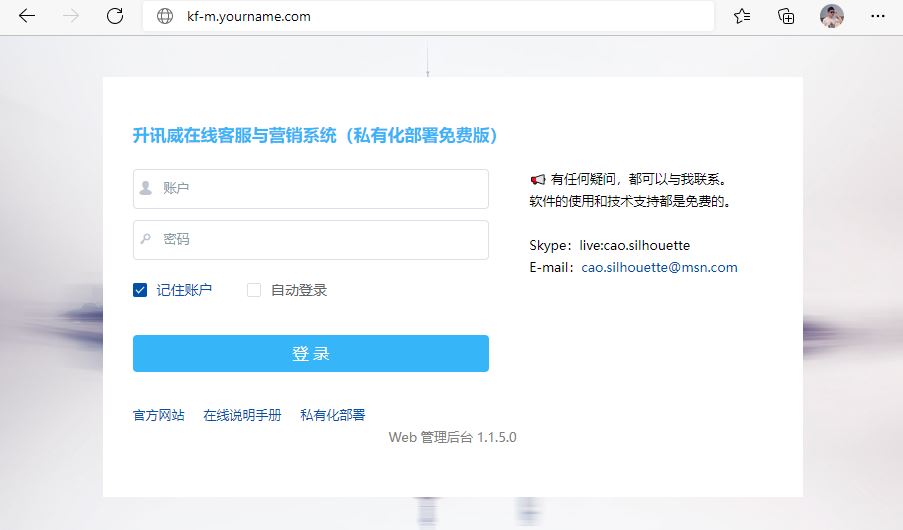Click the 升讯威在线客服与营销系统 title
Screen dimensions: 903x530
coord(315,135)
